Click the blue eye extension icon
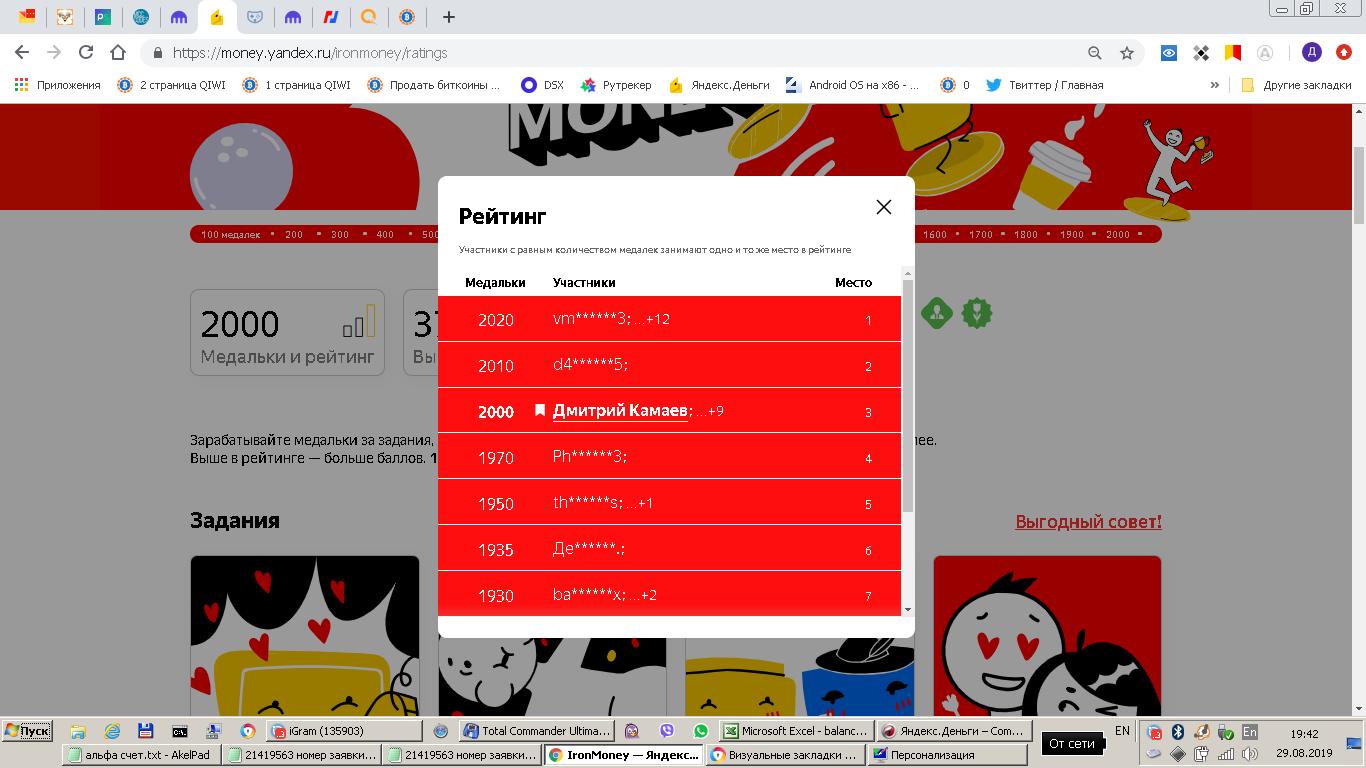This screenshot has width=1366, height=768. [x=1169, y=53]
